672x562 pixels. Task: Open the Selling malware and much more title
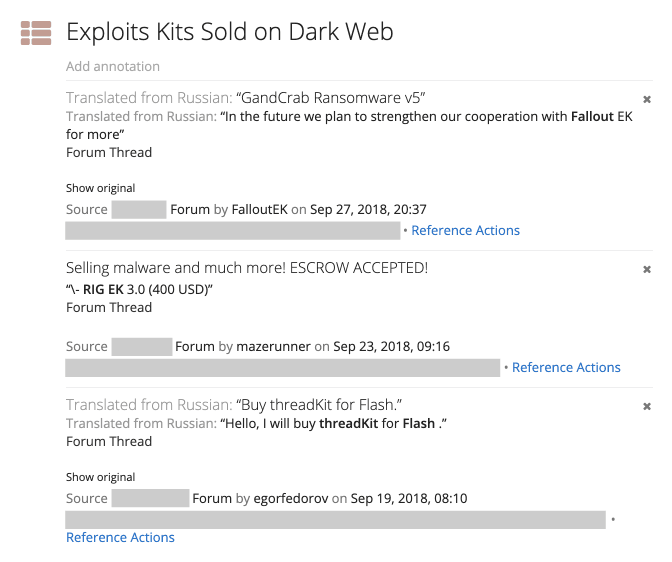tap(247, 268)
